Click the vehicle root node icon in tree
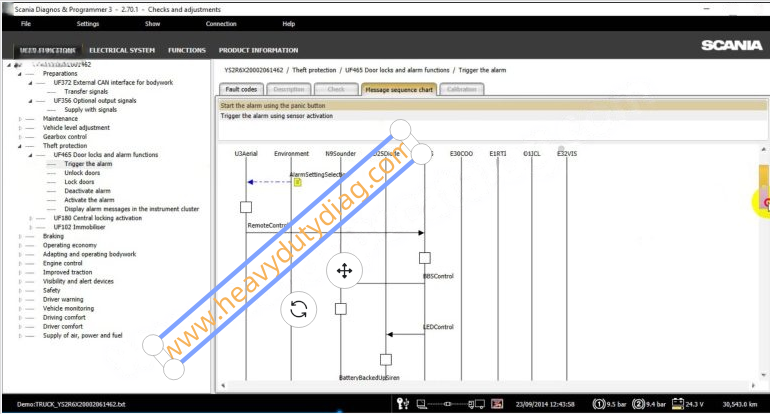 click(18, 65)
